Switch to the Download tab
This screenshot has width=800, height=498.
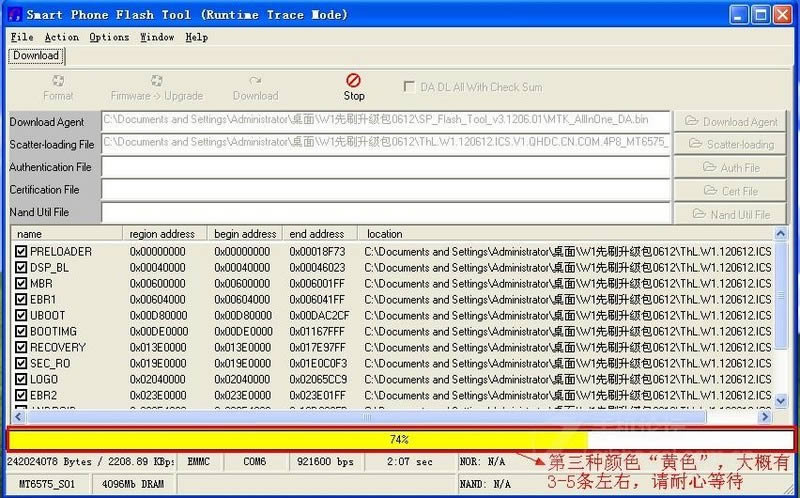(x=36, y=56)
